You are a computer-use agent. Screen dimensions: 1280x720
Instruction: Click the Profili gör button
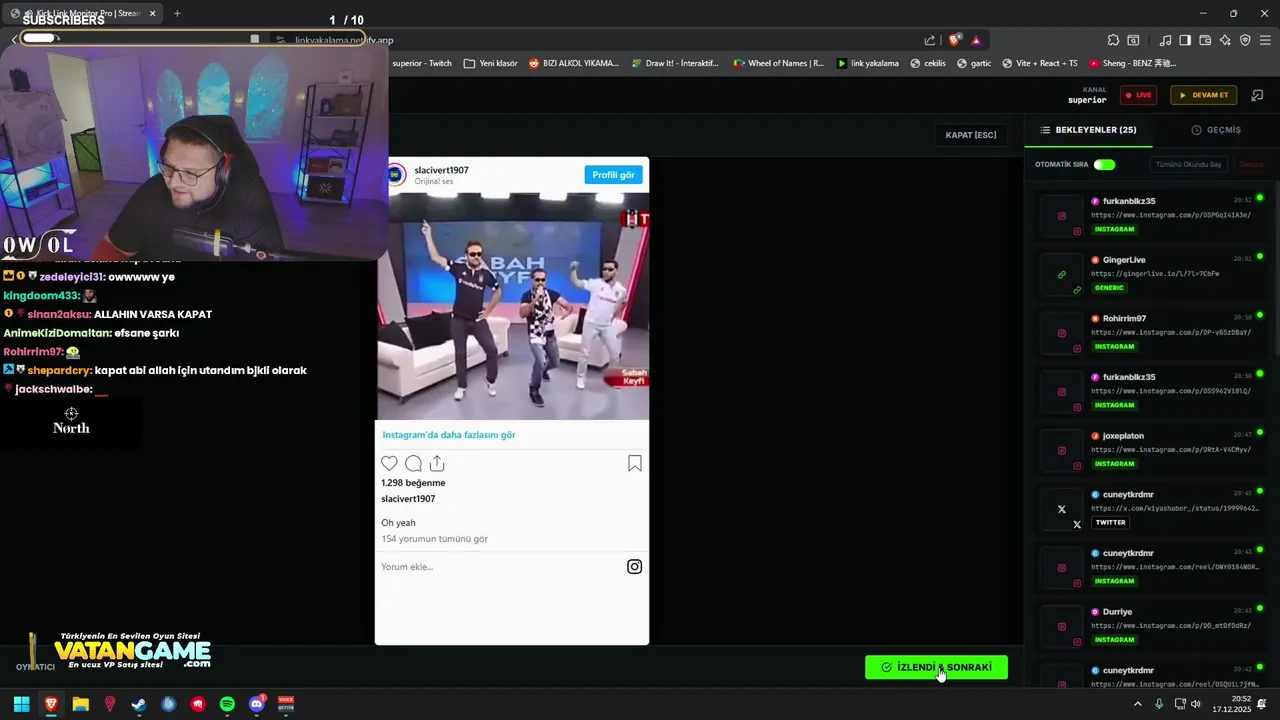pos(613,175)
